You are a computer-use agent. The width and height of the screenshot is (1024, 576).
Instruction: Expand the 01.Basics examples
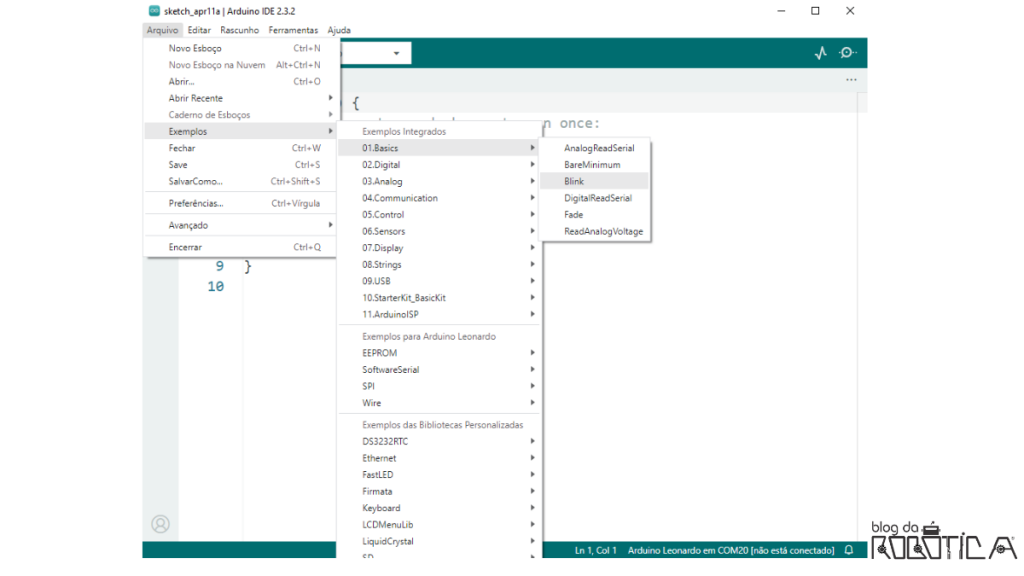439,148
